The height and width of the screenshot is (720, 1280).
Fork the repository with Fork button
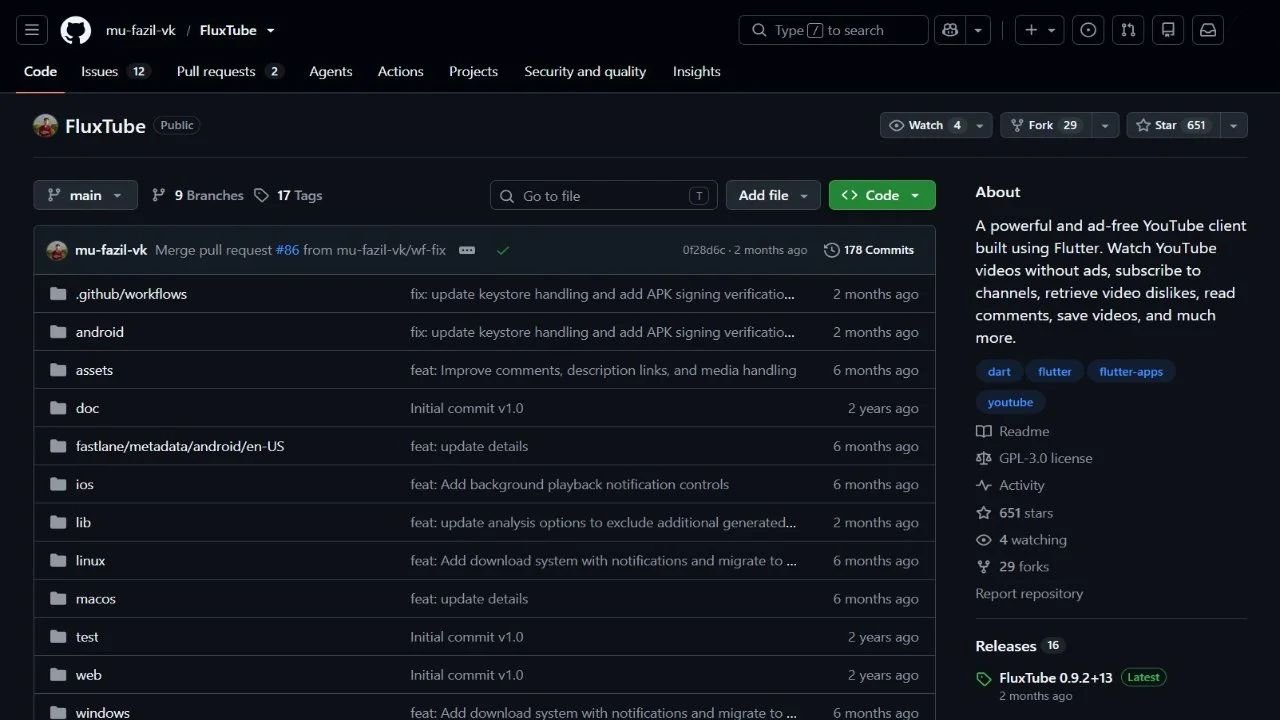point(1045,125)
